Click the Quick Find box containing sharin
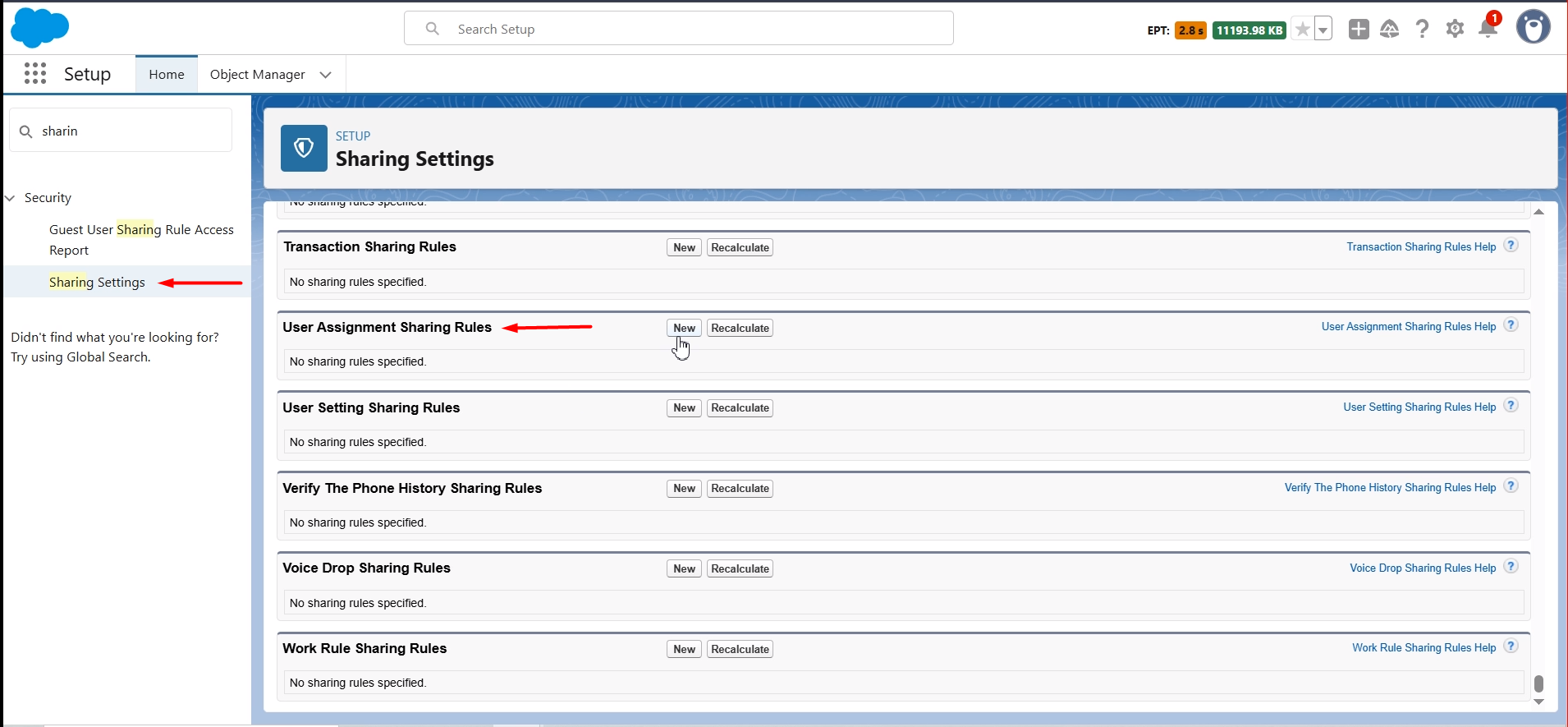The width and height of the screenshot is (1568, 727). [121, 131]
